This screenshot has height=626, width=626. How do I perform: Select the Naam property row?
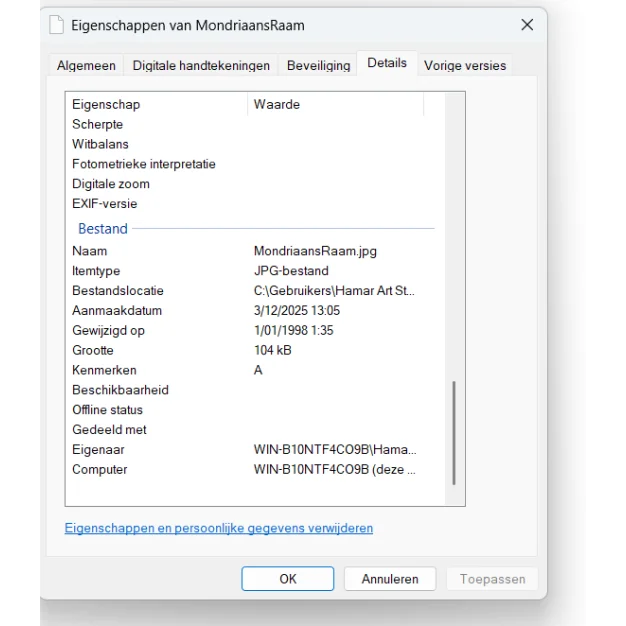(90, 251)
